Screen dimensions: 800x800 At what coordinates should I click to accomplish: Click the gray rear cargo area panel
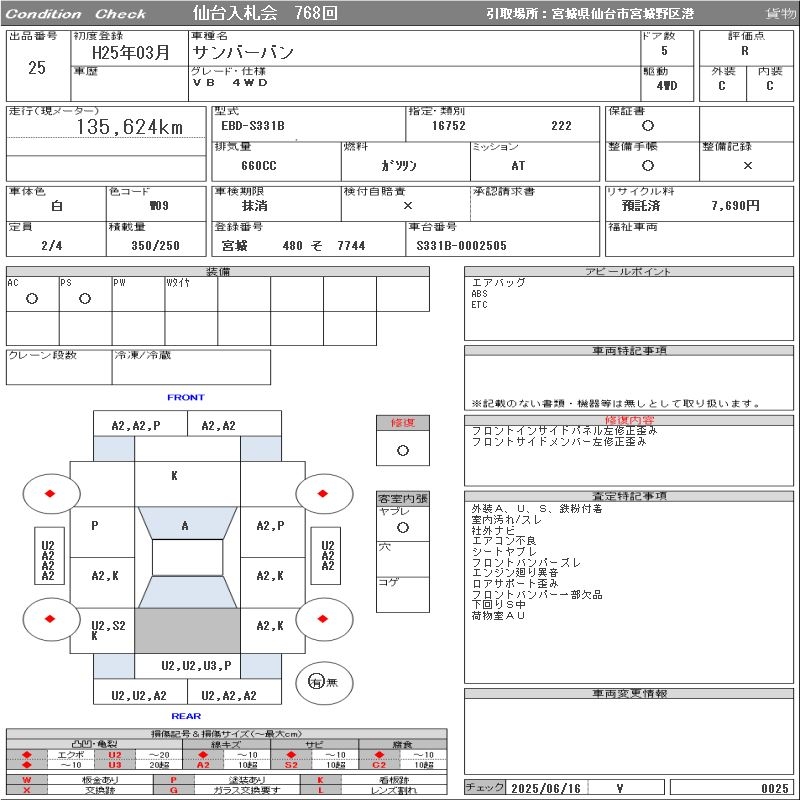[x=187, y=631]
